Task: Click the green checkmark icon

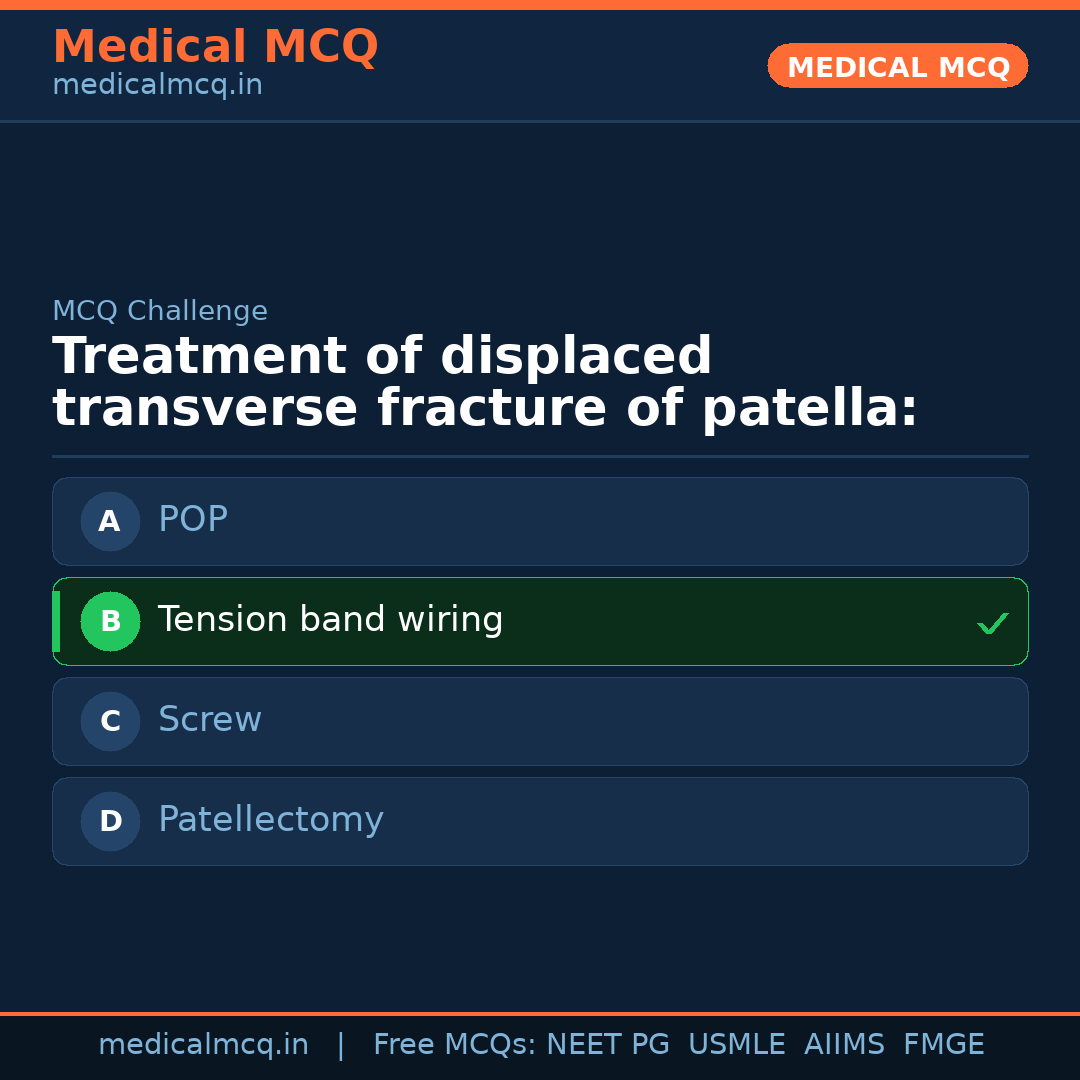Action: click(x=992, y=623)
